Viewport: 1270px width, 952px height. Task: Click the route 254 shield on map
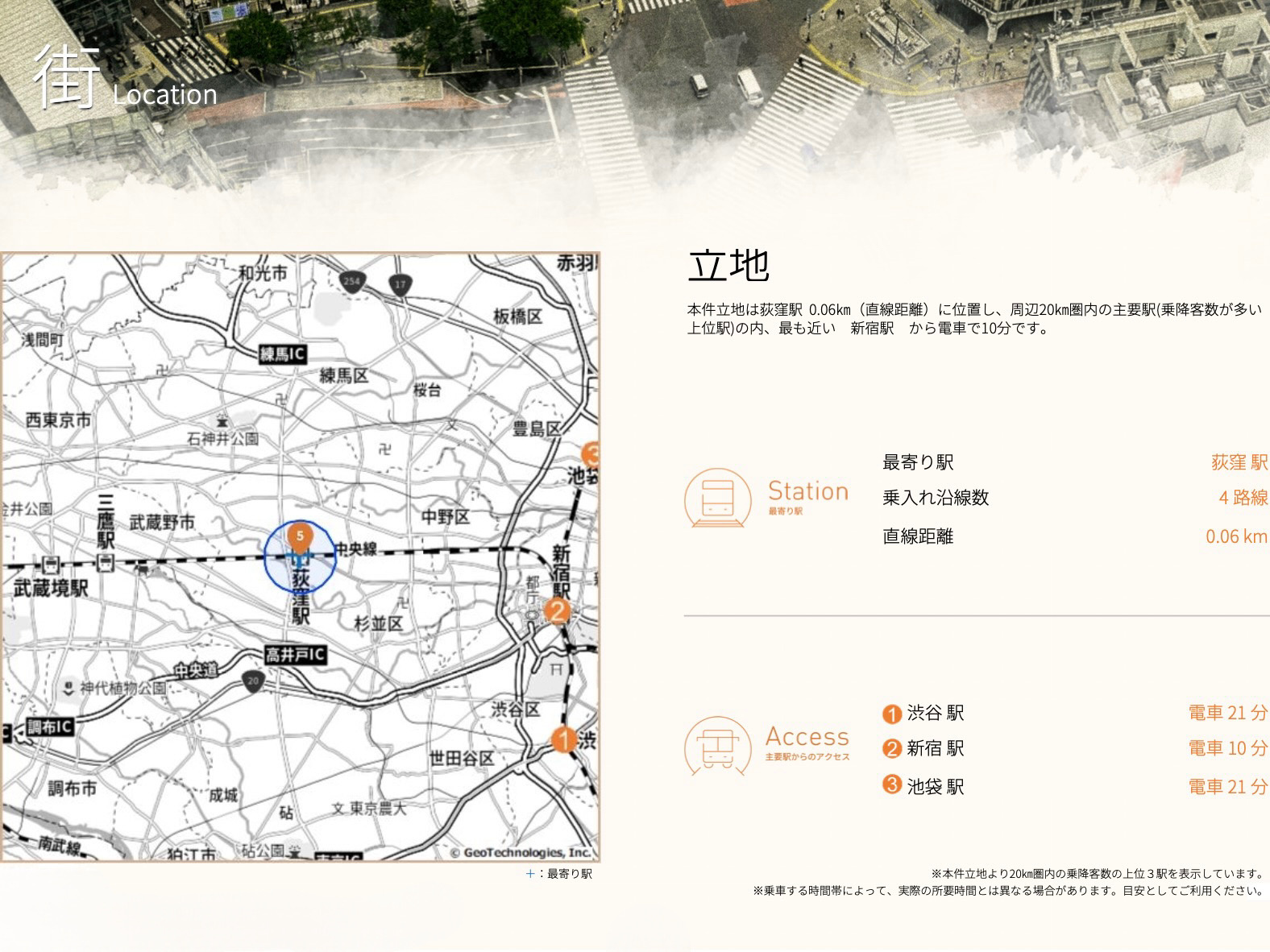352,282
